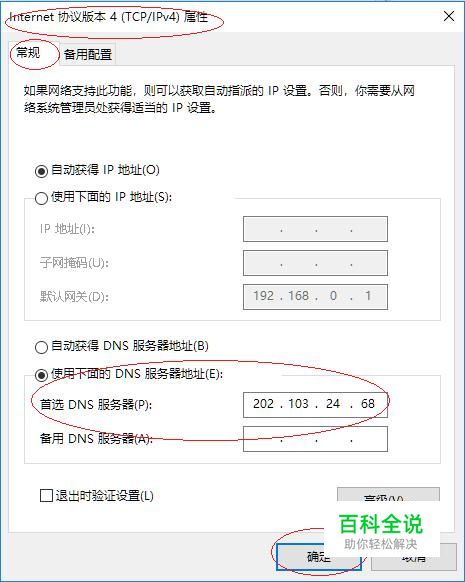Click the IP 地址 input field
This screenshot has height=582, width=465.
coord(315,229)
